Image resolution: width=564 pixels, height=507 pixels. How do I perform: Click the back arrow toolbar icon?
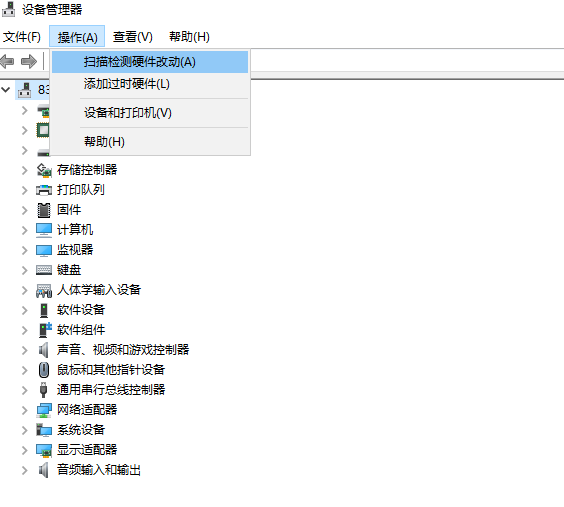coord(8,61)
